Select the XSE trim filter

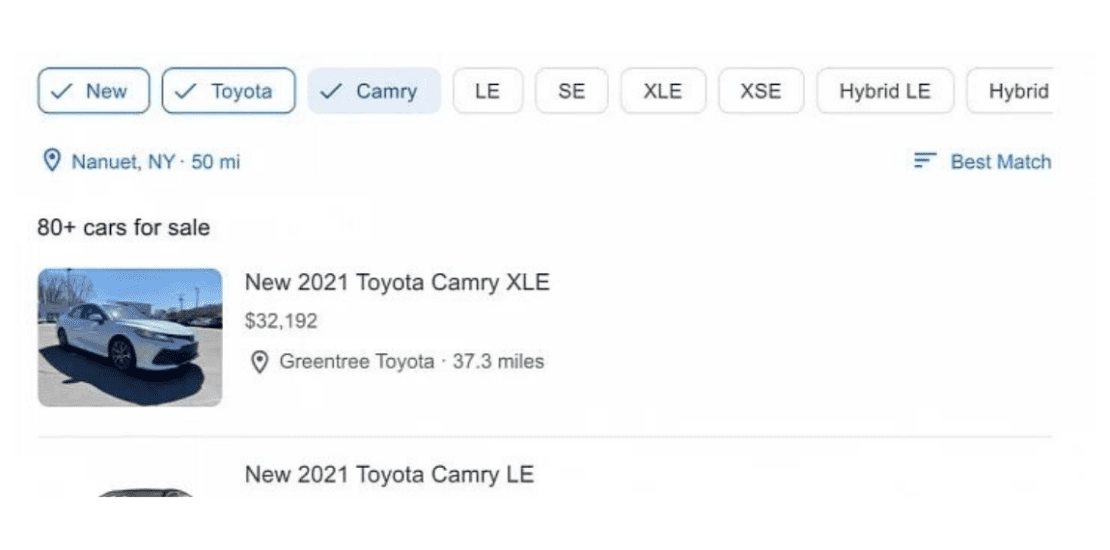click(x=761, y=91)
